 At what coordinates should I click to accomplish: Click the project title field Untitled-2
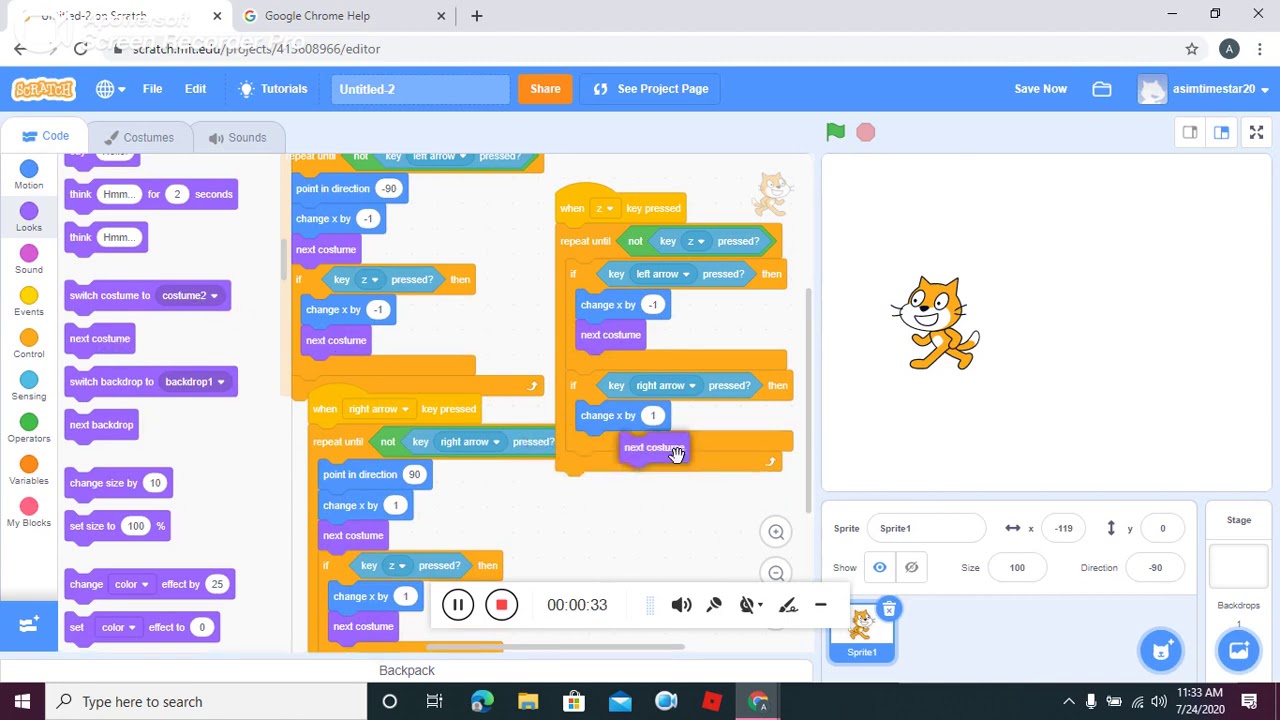click(x=420, y=89)
